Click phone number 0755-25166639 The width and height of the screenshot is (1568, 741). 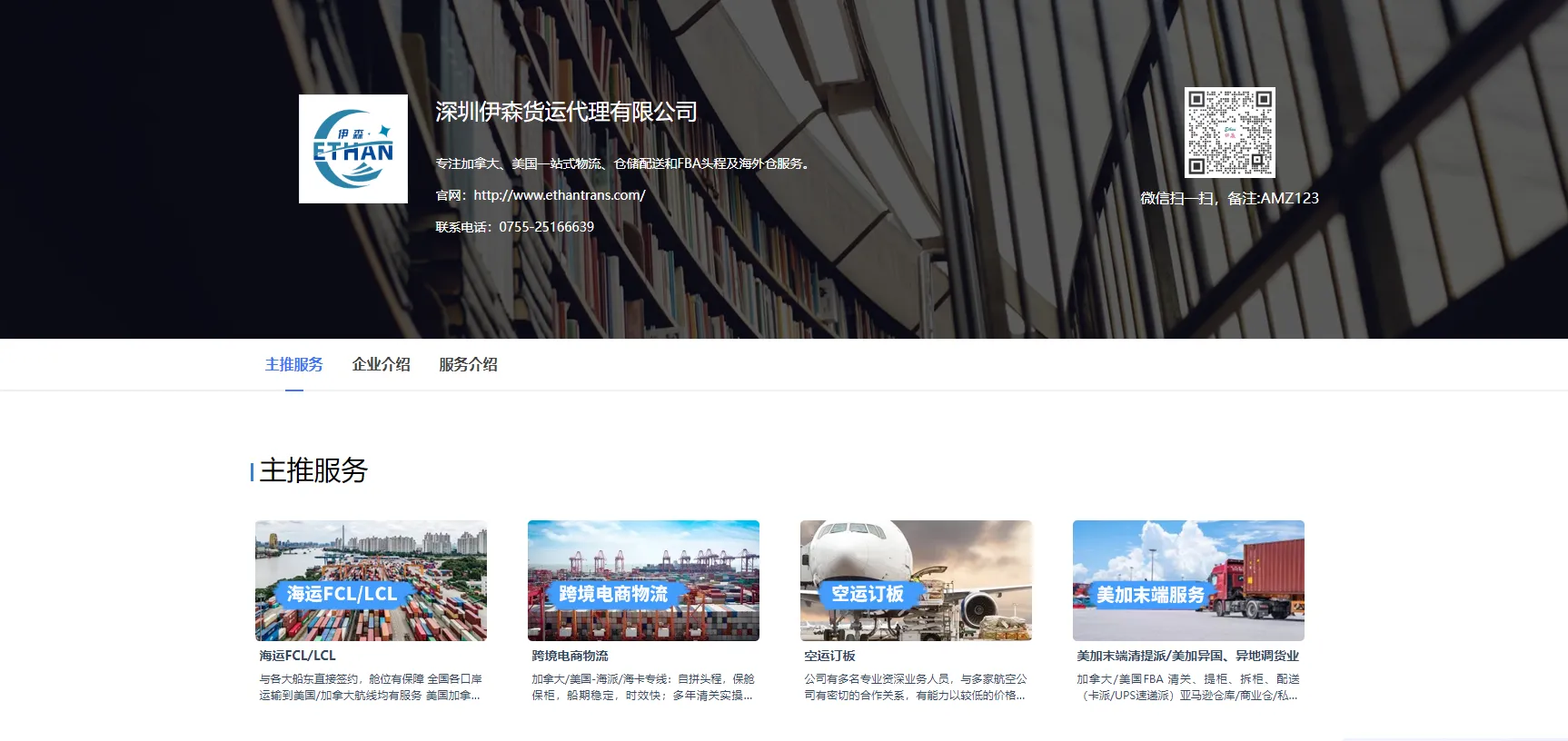tap(546, 227)
